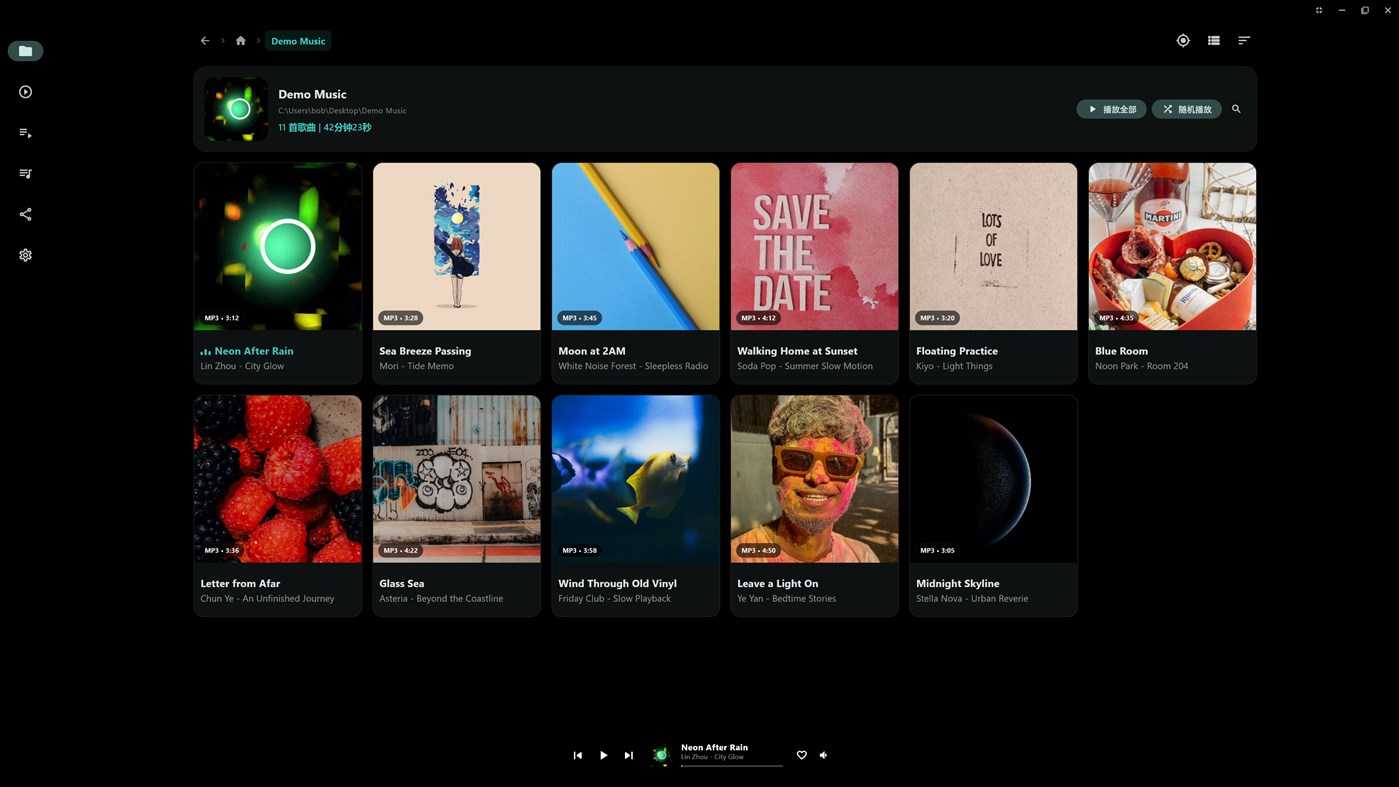The image size is (1399, 787).
Task: Select the Glass Sea graffiti cover
Action: (x=457, y=479)
